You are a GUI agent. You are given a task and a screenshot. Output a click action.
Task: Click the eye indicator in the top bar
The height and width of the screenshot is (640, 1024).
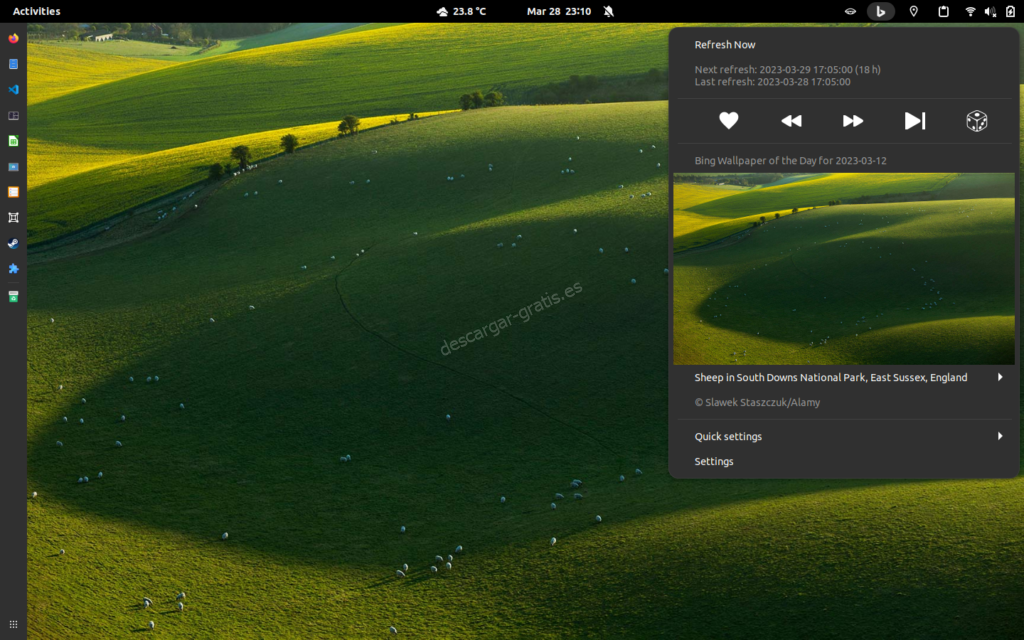pyautogui.click(x=850, y=11)
